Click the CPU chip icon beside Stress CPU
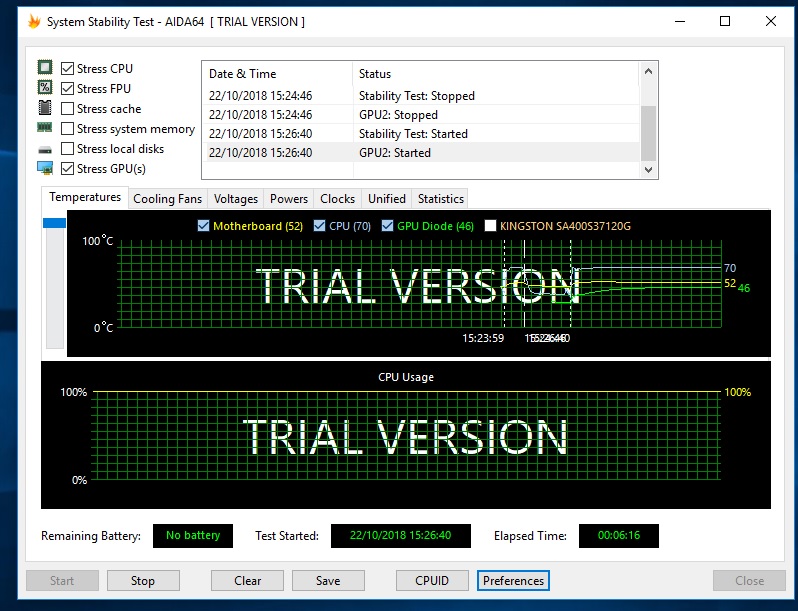 pos(45,67)
